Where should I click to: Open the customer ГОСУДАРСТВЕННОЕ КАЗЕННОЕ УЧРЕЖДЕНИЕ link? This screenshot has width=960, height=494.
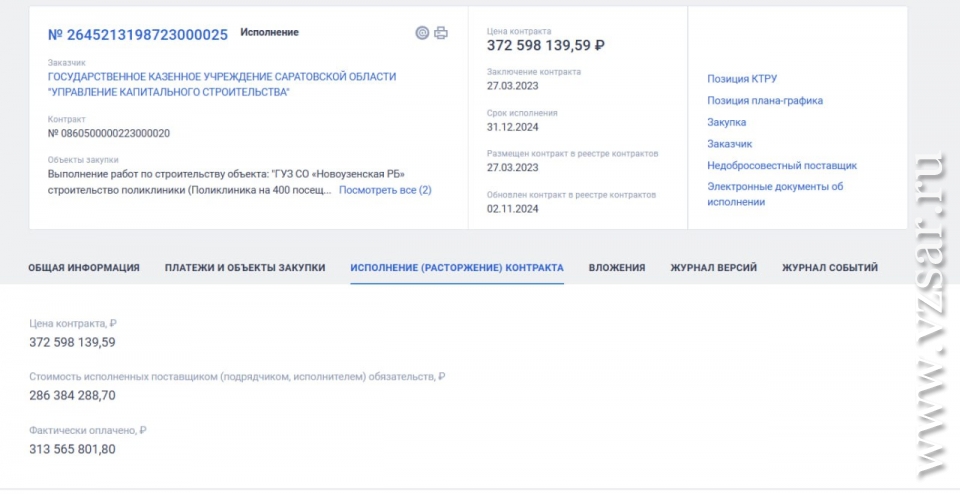(222, 84)
